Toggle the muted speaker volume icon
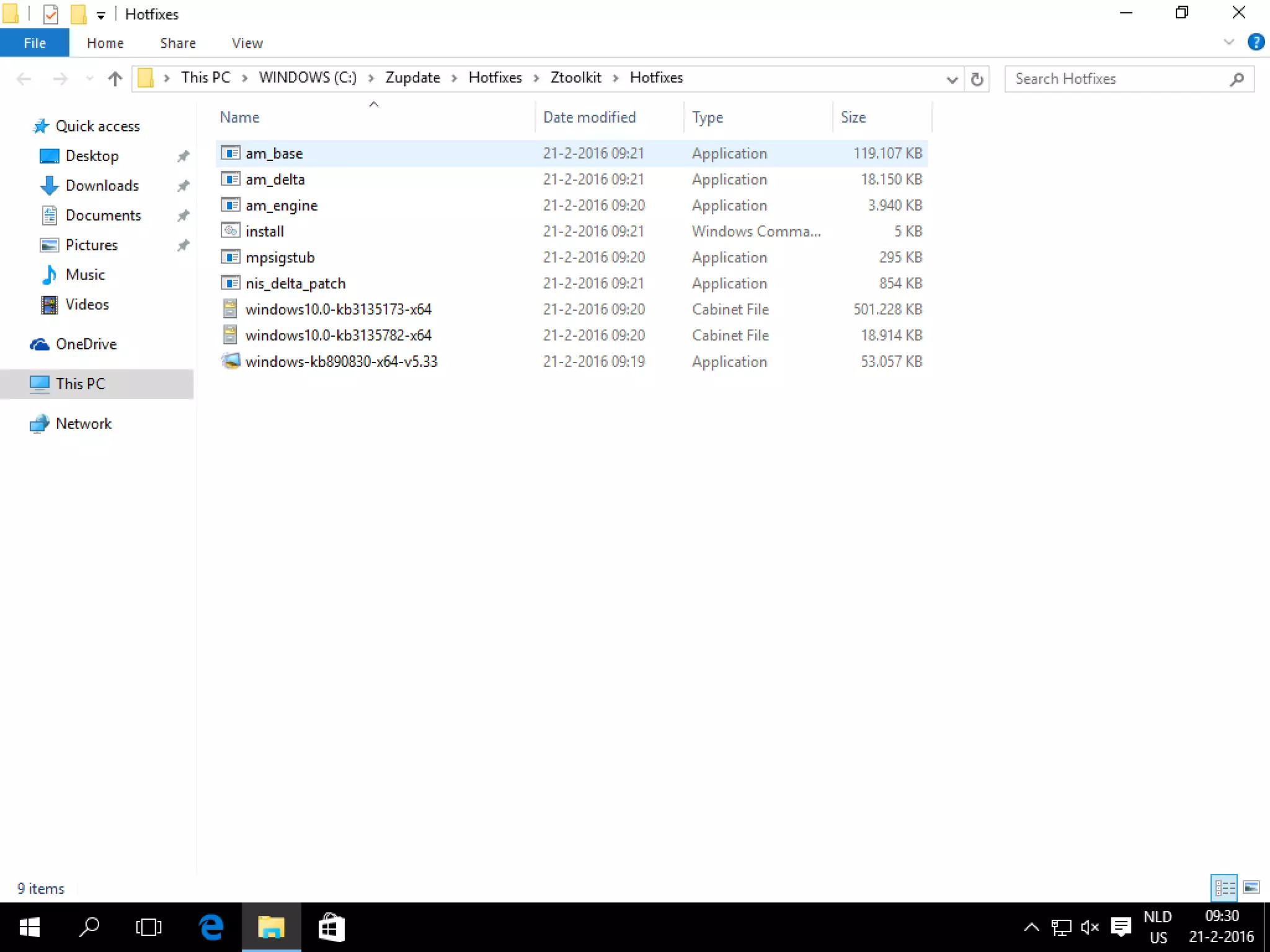Screen dimensions: 1270x952 (x=1090, y=927)
